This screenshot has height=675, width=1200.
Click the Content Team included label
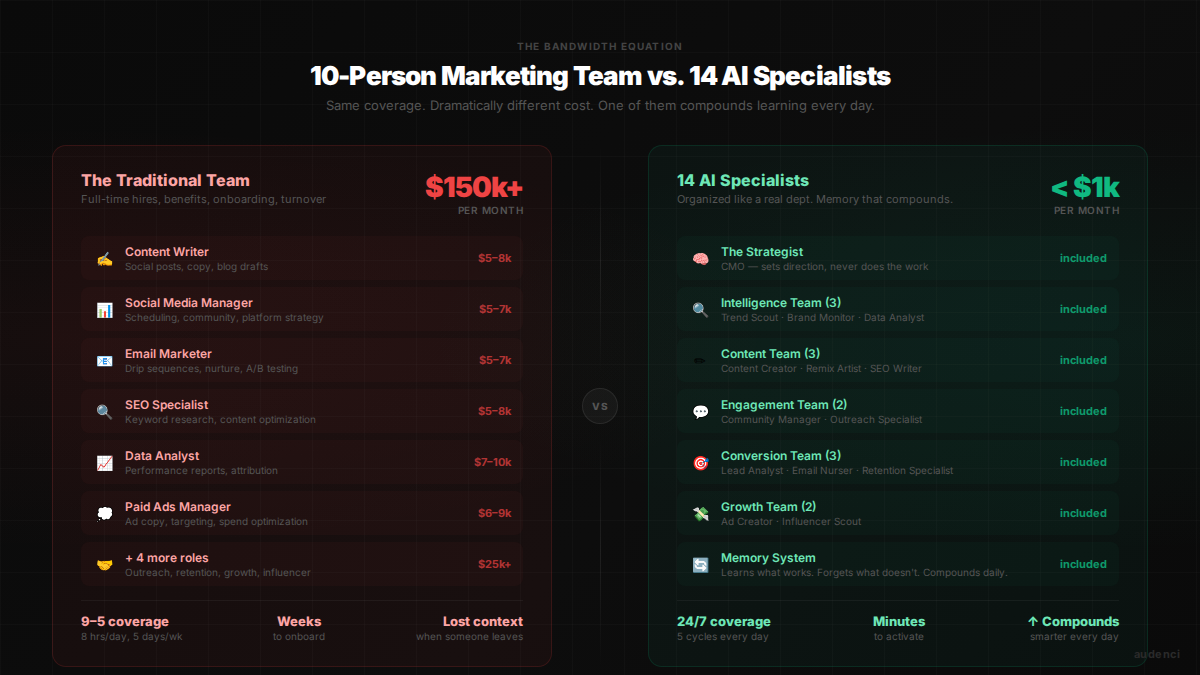tap(1083, 360)
